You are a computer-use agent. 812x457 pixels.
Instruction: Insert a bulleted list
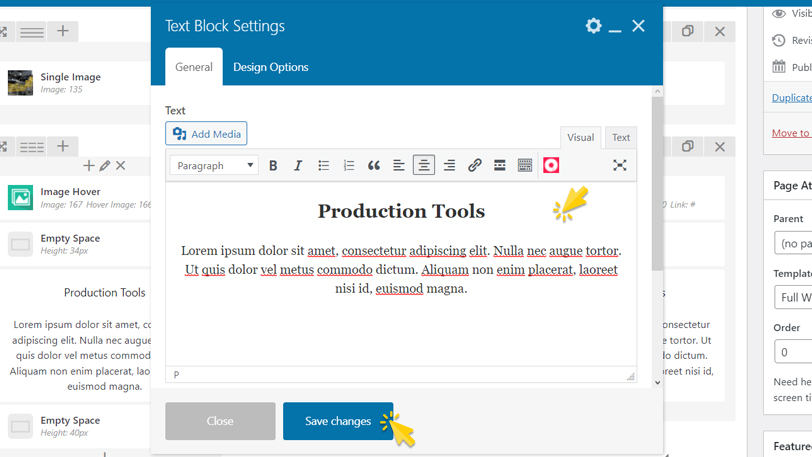point(323,166)
